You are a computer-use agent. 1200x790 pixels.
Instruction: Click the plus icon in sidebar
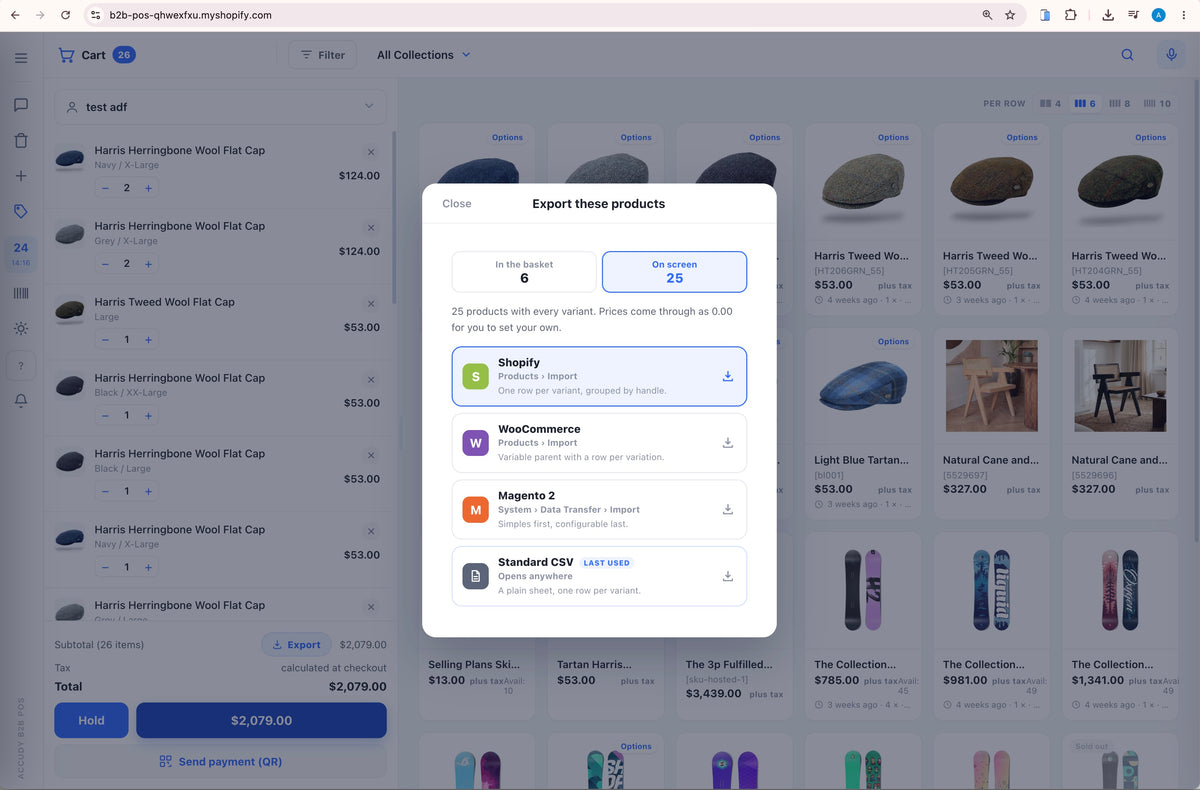pyautogui.click(x=21, y=176)
